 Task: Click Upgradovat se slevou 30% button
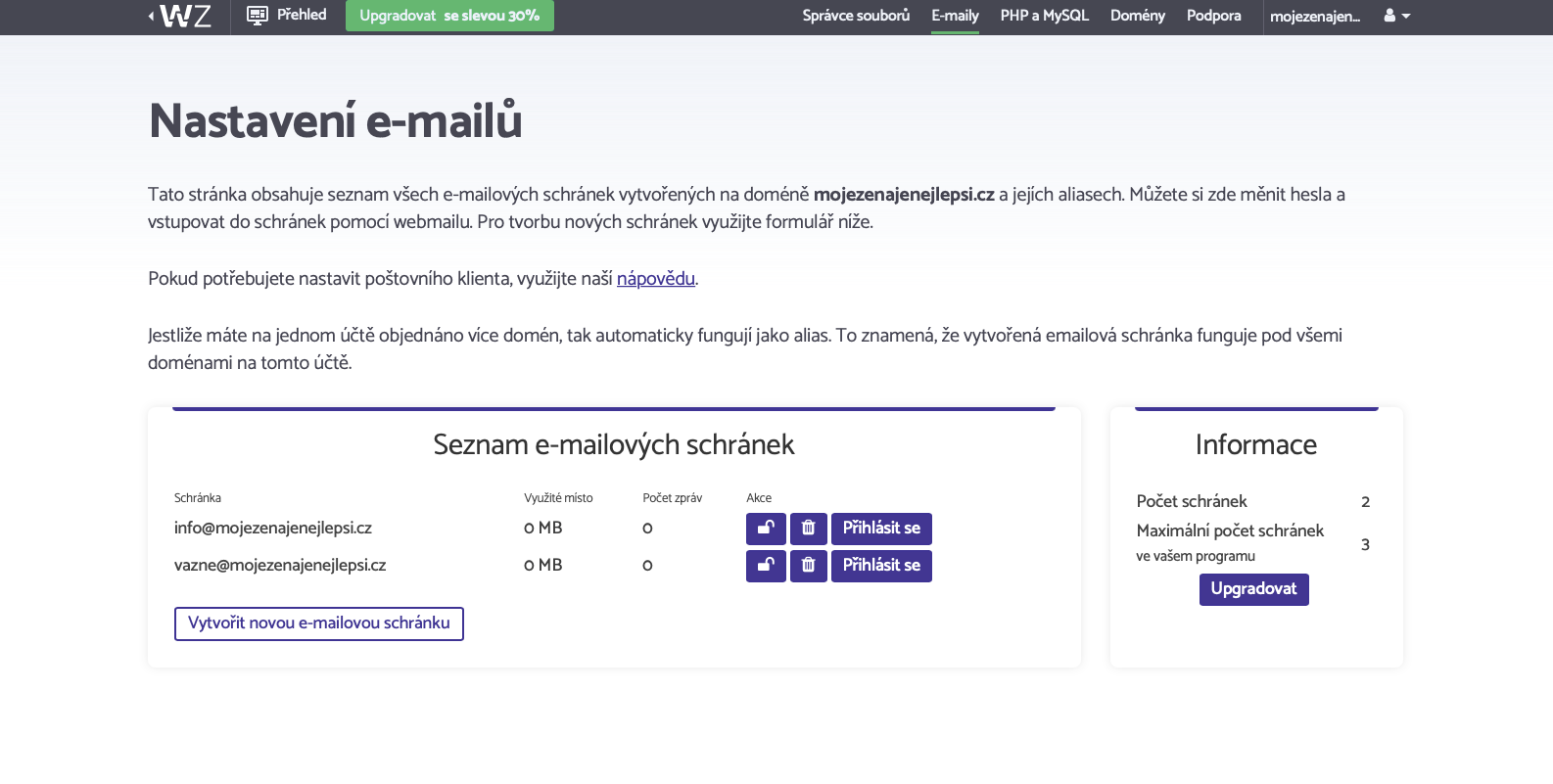pyautogui.click(x=449, y=16)
